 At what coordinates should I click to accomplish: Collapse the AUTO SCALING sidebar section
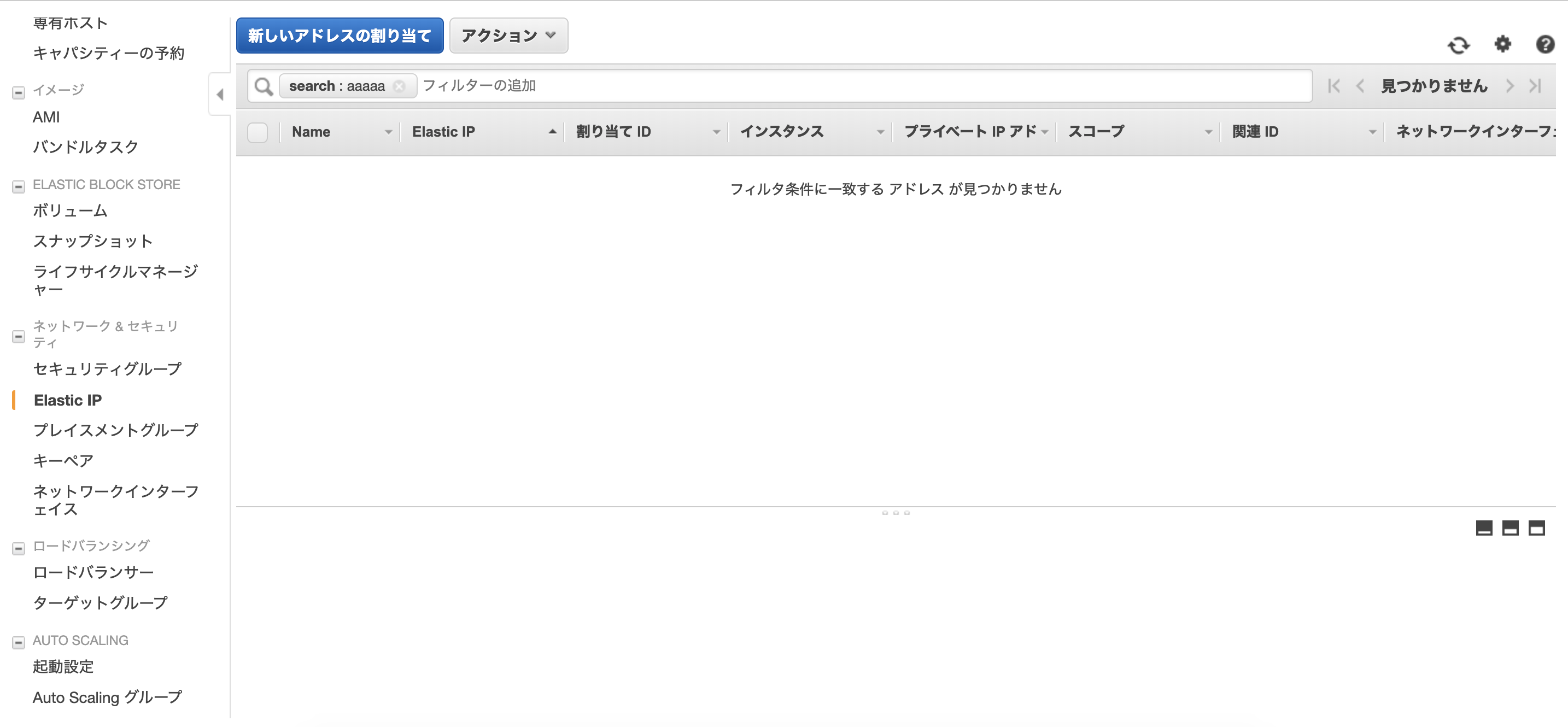[19, 642]
